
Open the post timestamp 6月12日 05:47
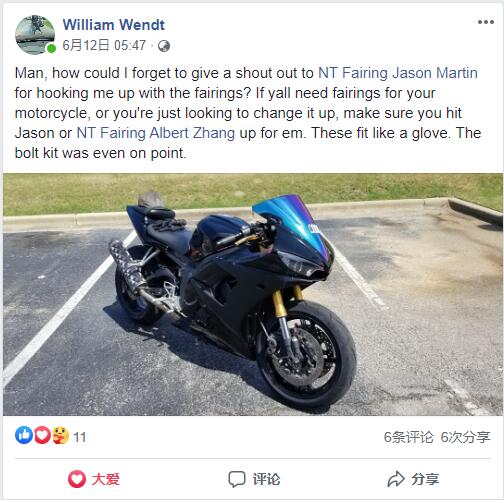(104, 45)
